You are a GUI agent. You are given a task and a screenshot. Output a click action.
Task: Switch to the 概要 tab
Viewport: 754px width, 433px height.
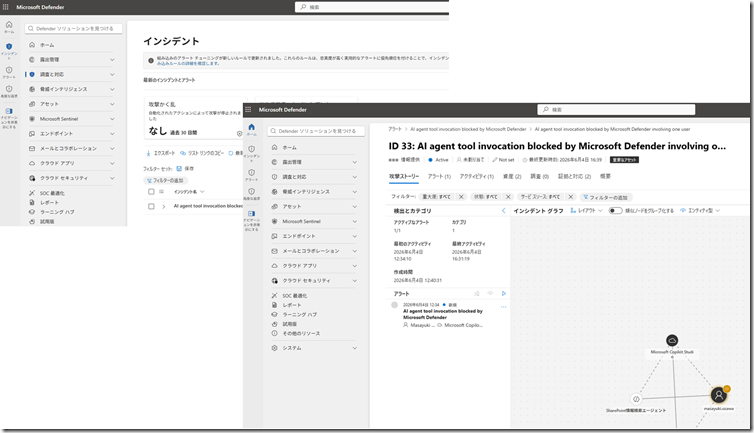coord(605,177)
